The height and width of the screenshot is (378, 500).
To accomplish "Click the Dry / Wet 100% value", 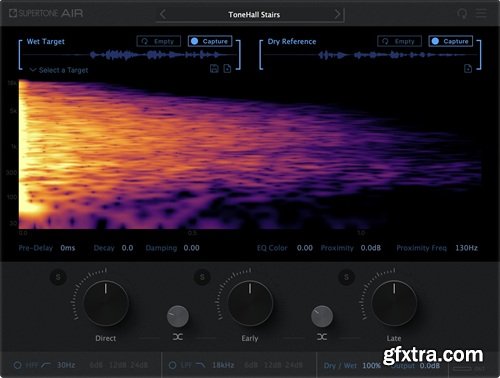I will coord(371,366).
